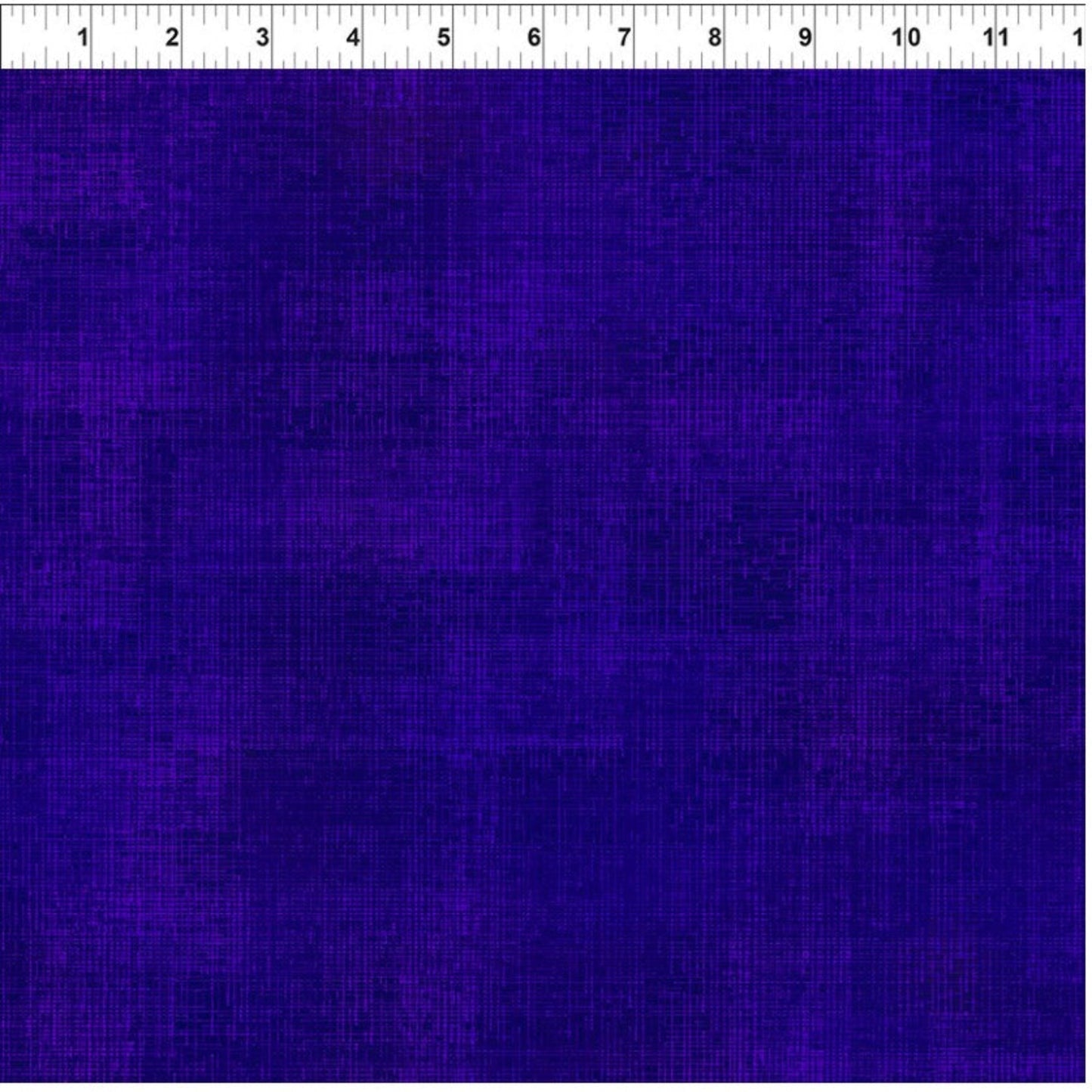Image resolution: width=1092 pixels, height=1092 pixels.
Task: Click the ruler's number 3 label
Action: click(x=262, y=37)
